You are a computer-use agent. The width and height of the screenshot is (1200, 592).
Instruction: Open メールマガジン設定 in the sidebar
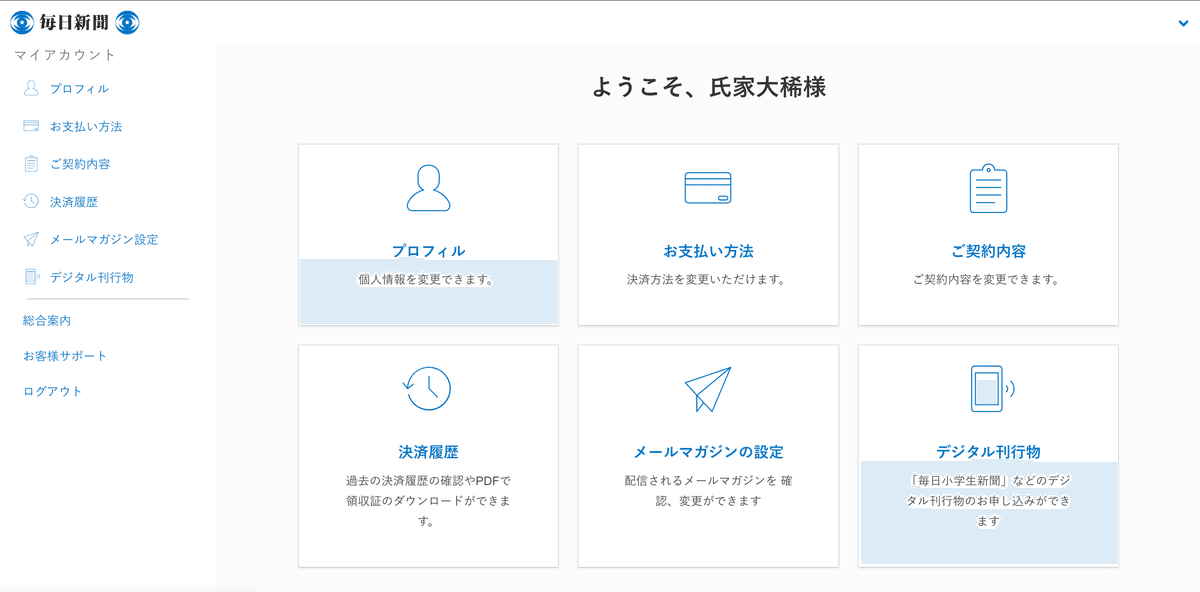tap(104, 240)
